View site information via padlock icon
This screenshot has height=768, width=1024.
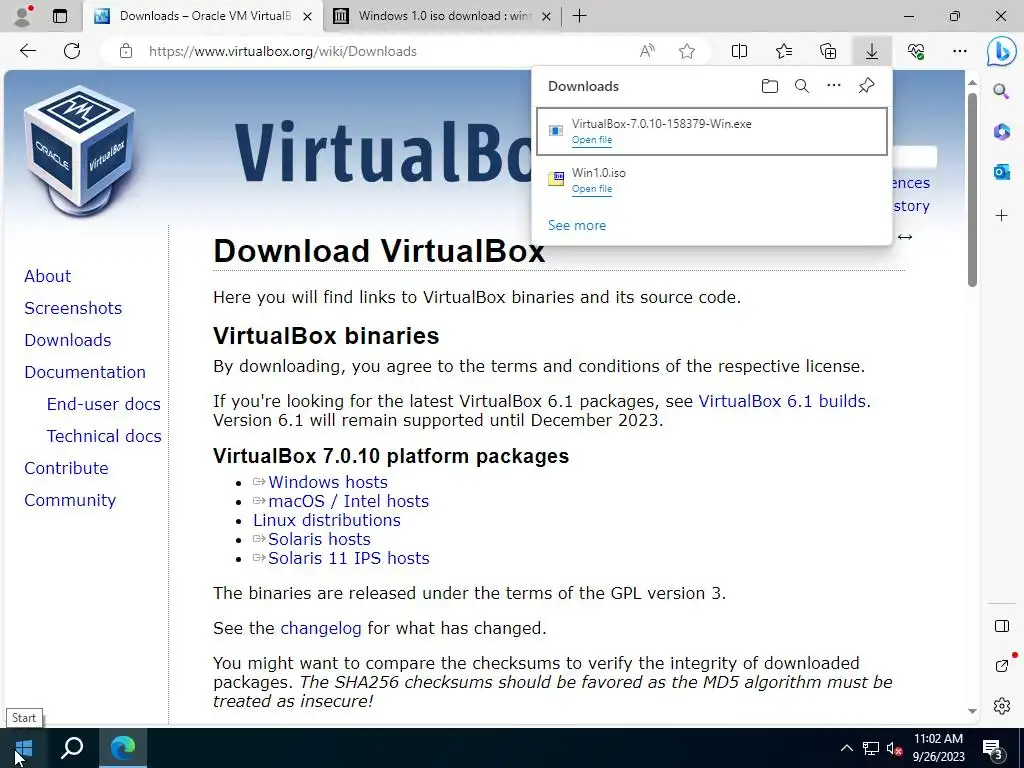click(126, 51)
